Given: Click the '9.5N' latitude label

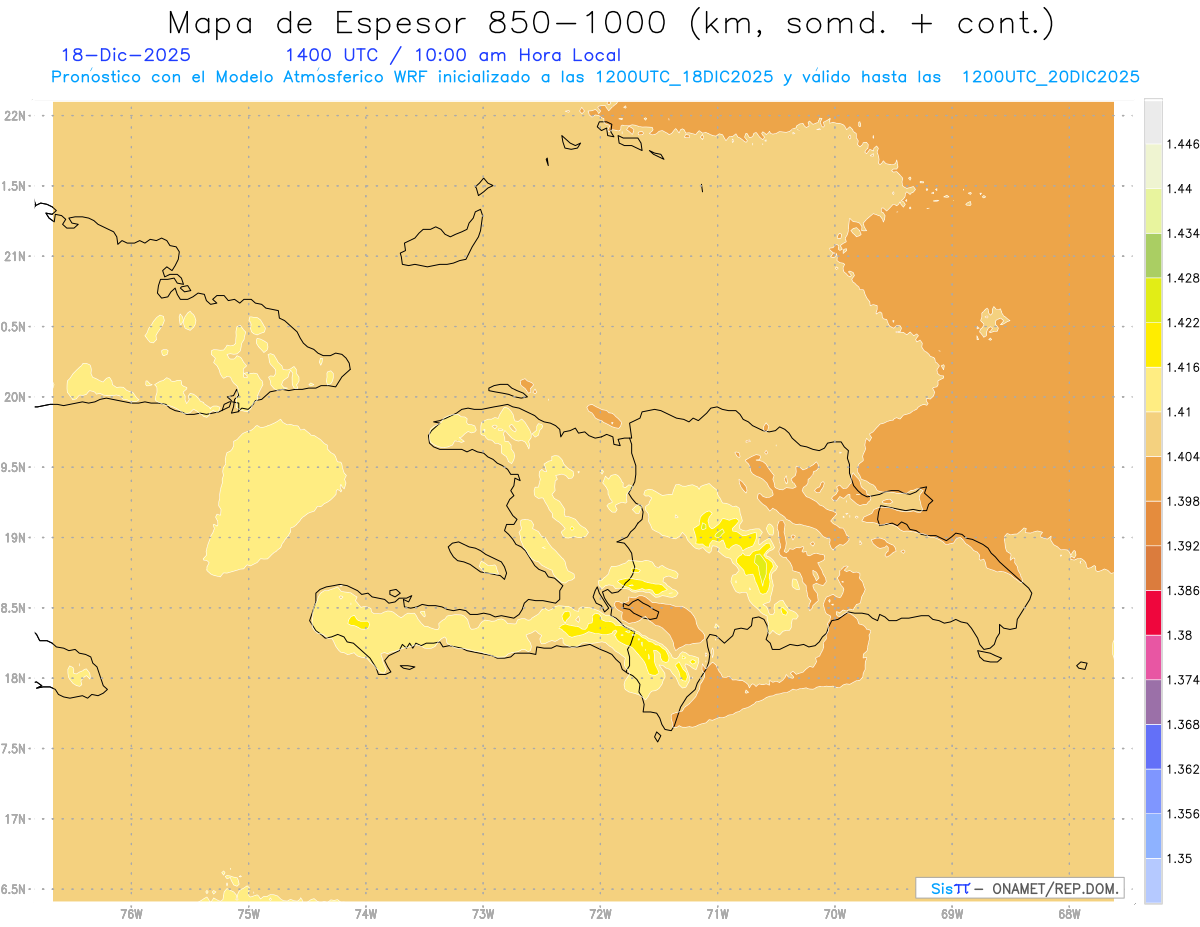Looking at the screenshot, I should (x=15, y=467).
